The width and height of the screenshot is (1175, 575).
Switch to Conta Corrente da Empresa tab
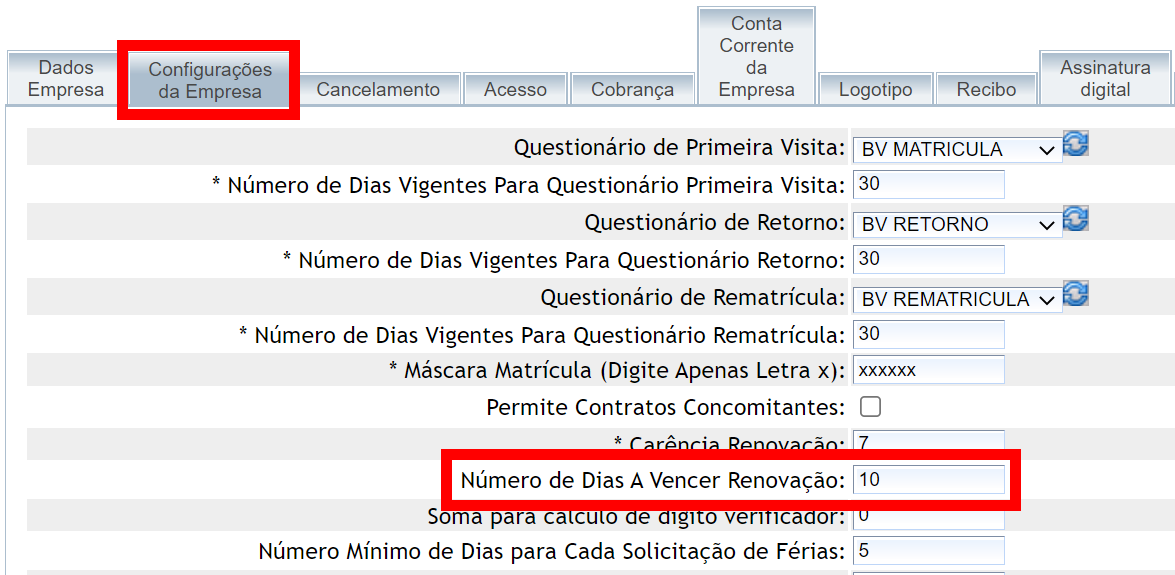click(757, 56)
